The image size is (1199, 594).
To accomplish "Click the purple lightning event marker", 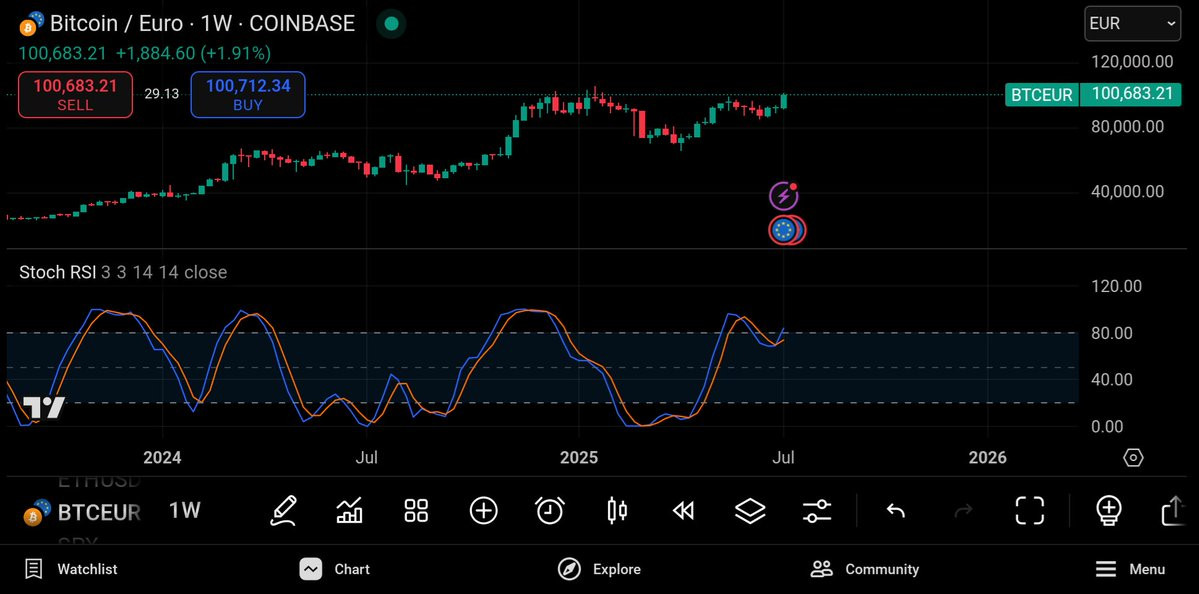I will (784, 196).
